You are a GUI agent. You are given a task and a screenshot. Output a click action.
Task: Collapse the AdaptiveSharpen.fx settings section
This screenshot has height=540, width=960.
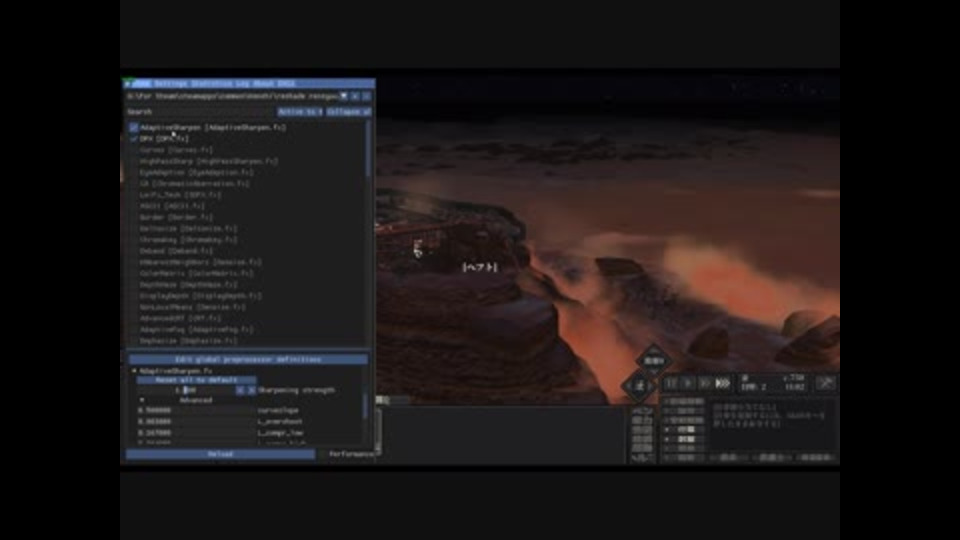(134, 370)
